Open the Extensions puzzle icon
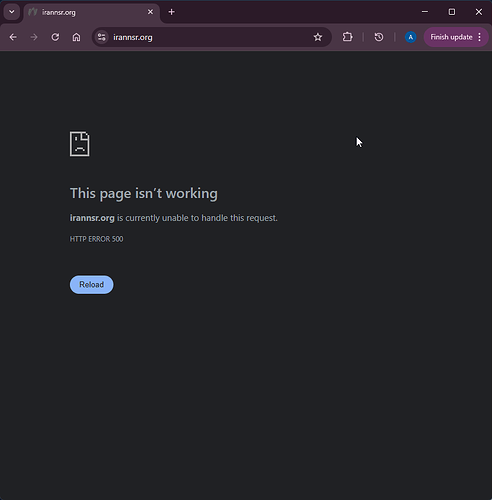The width and height of the screenshot is (492, 500). [x=347, y=37]
